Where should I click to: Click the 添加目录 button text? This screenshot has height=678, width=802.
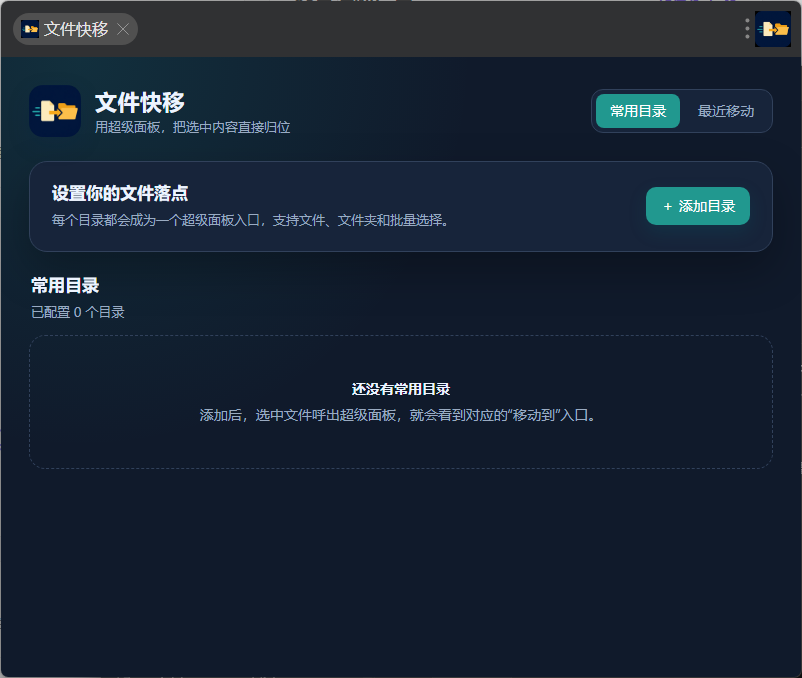pyautogui.click(x=707, y=206)
